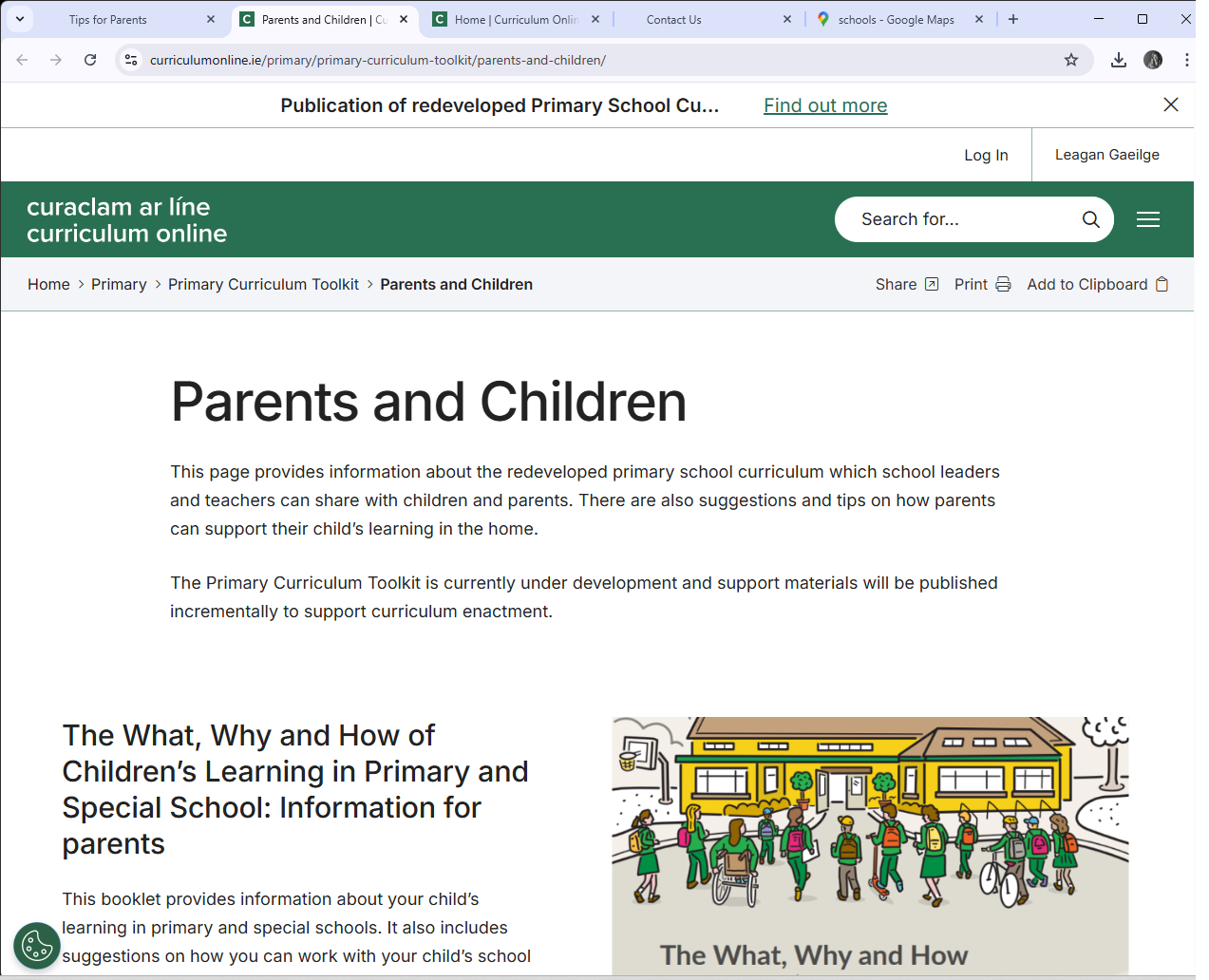Open the Share external link icon
This screenshot has height=980, width=1209.
(x=931, y=284)
